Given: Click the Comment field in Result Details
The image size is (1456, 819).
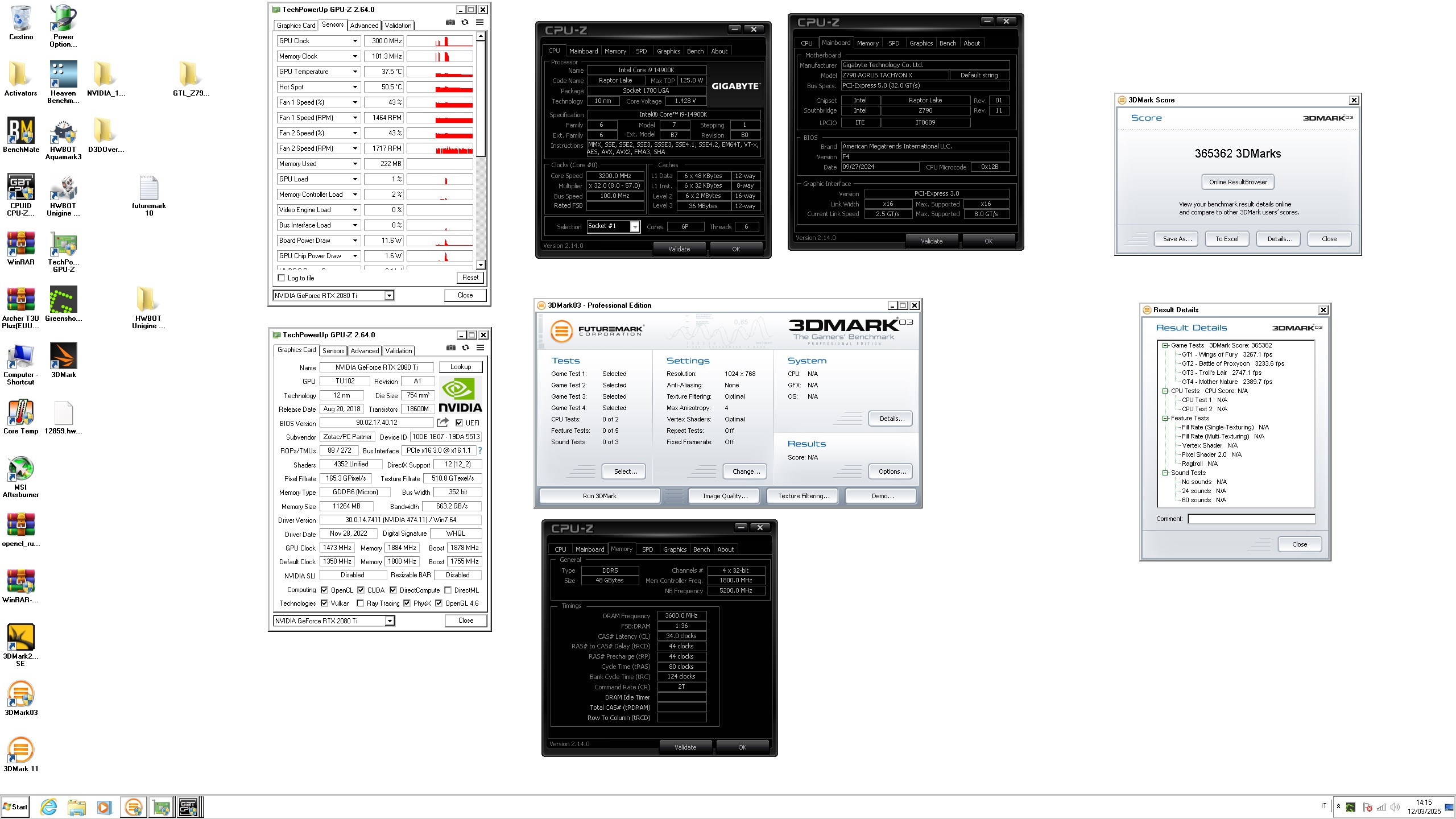Looking at the screenshot, I should [x=1251, y=519].
